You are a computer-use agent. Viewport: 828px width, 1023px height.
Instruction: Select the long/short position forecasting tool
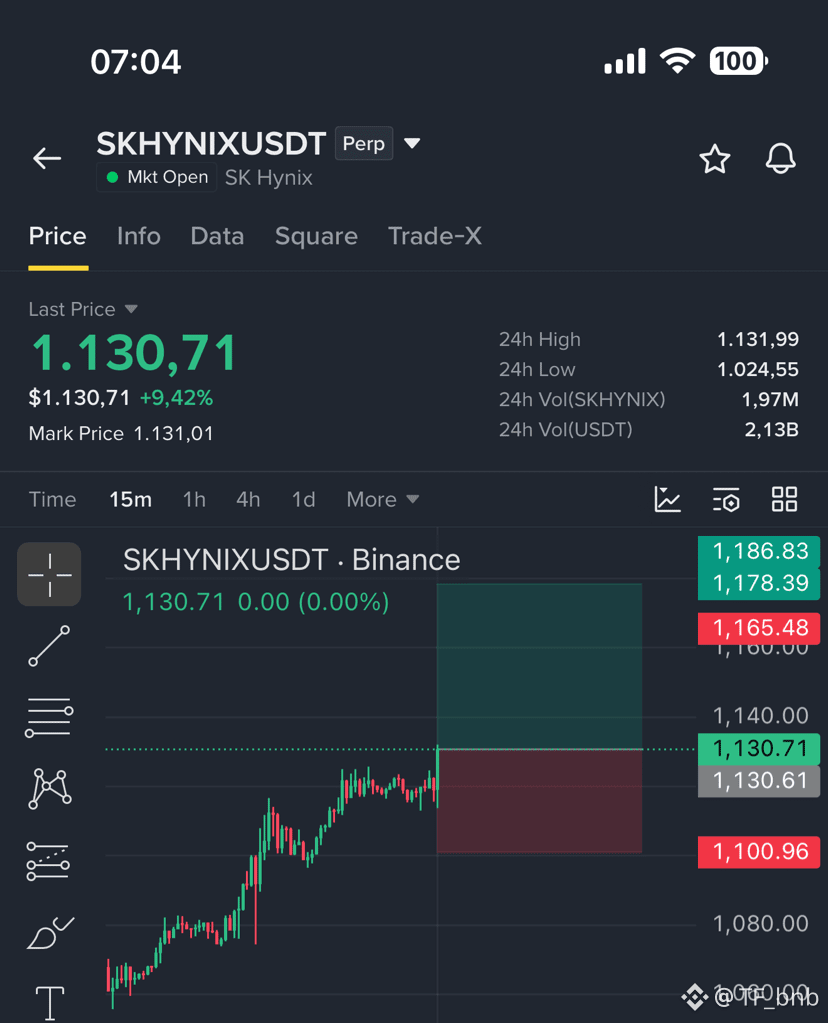pyautogui.click(x=48, y=861)
